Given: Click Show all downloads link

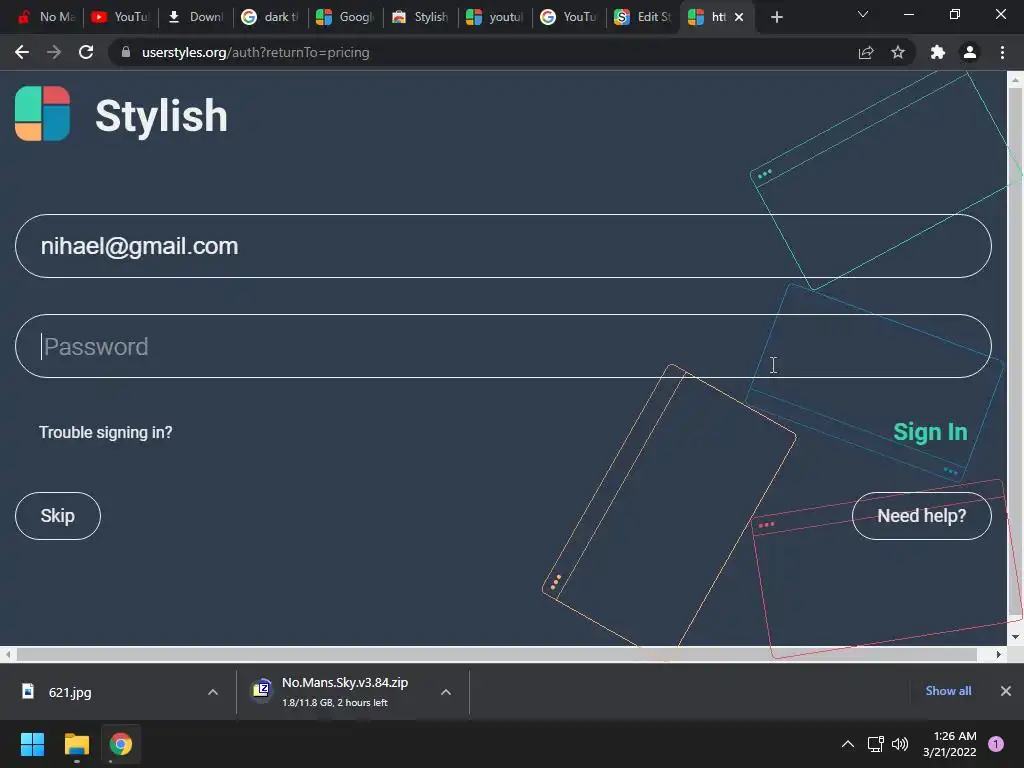Looking at the screenshot, I should [948, 691].
